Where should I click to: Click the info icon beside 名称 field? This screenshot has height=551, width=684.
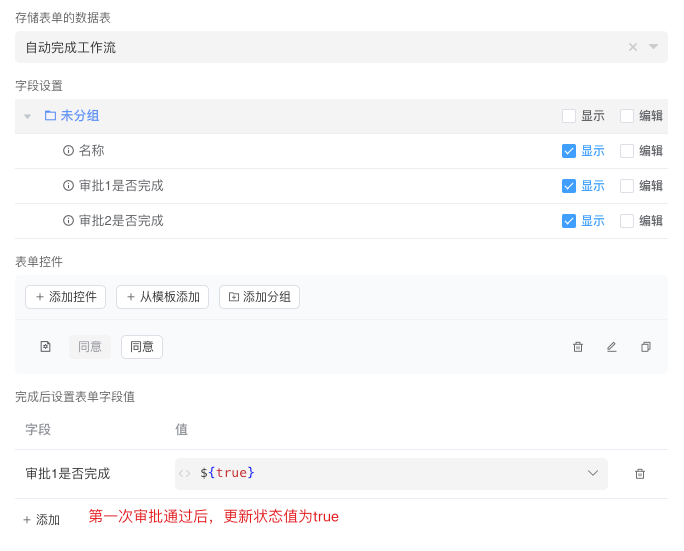click(68, 151)
